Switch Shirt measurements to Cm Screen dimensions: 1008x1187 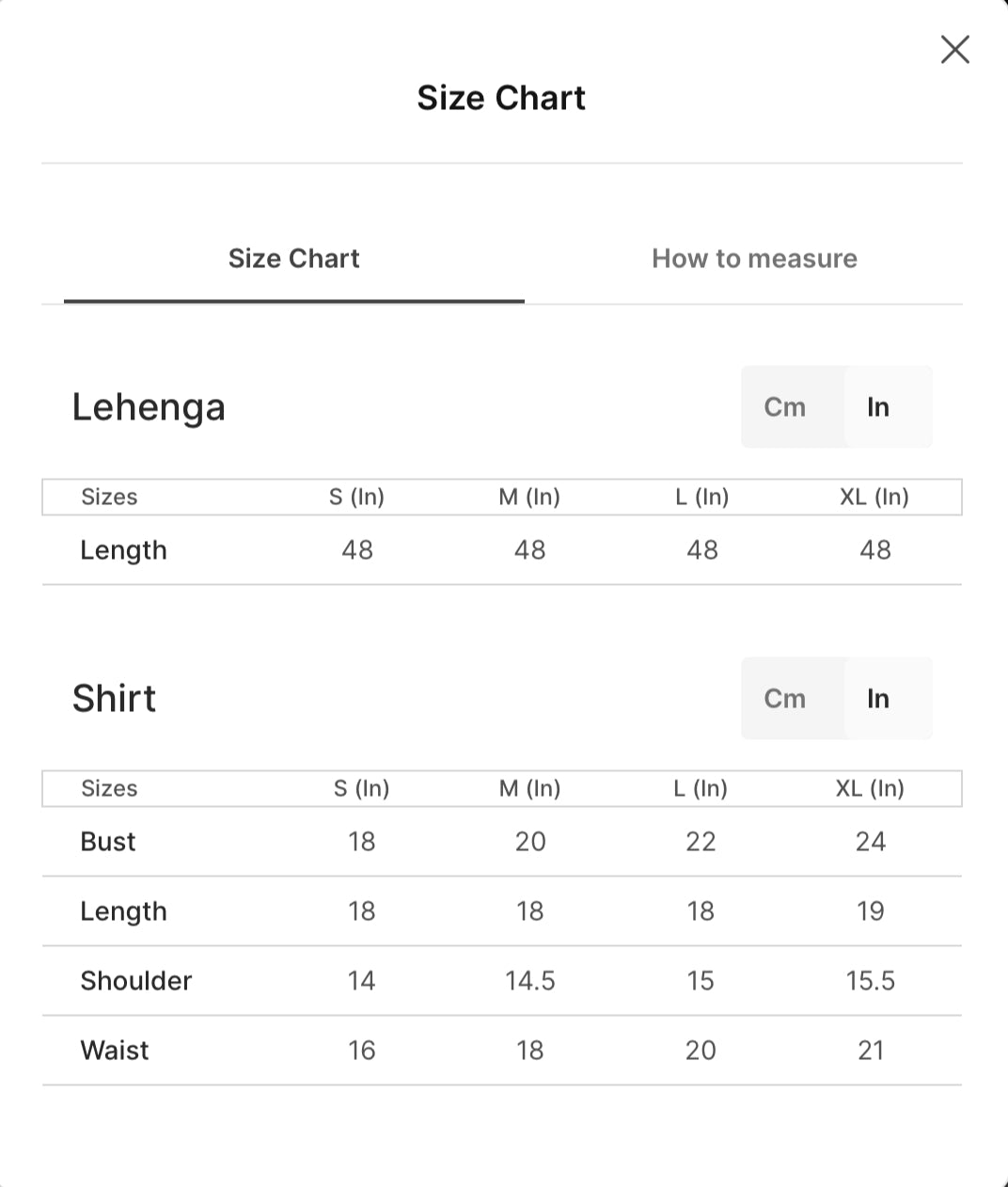coord(785,699)
